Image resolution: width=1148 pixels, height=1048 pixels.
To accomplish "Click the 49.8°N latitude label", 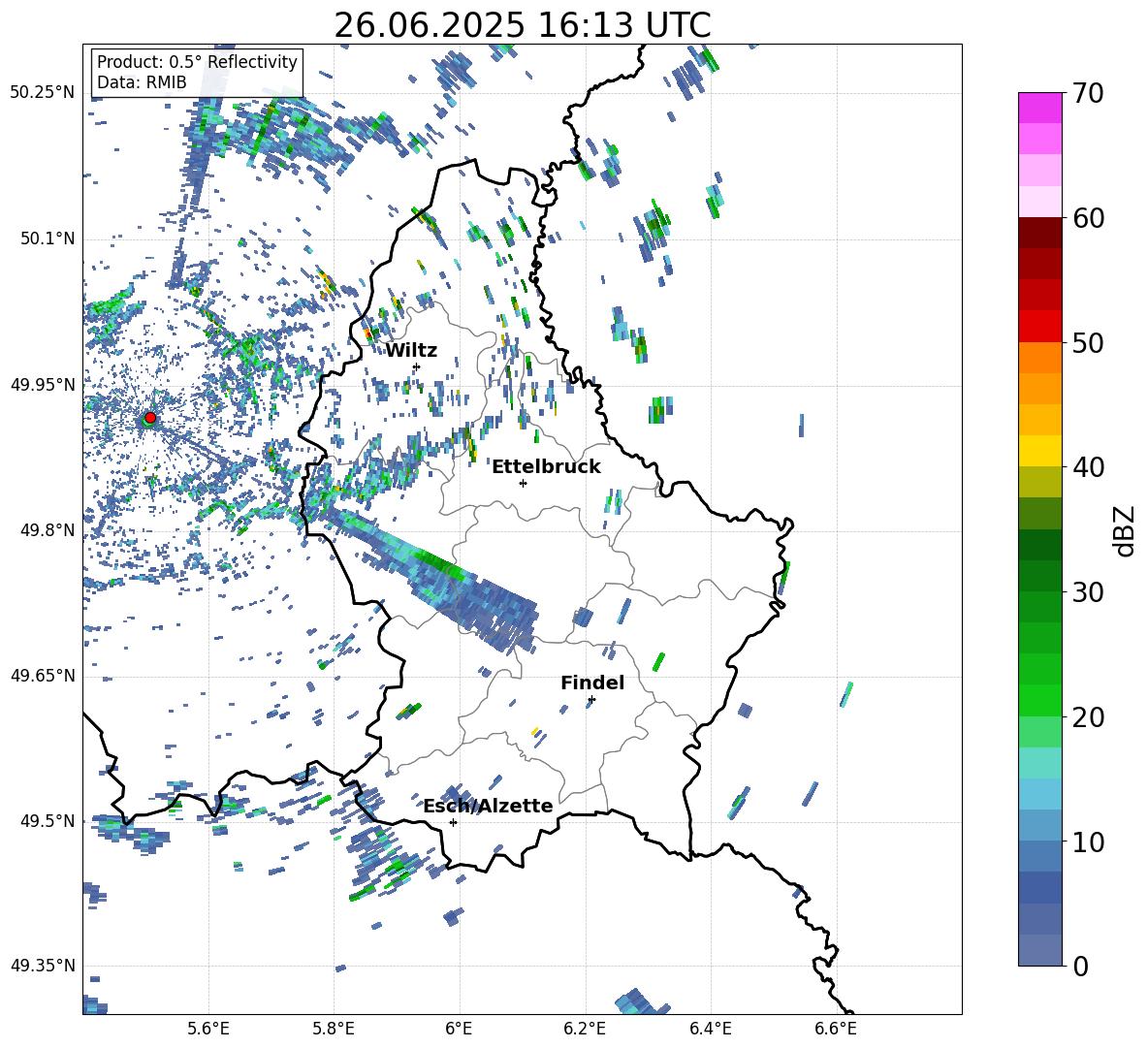I will pos(47,530).
